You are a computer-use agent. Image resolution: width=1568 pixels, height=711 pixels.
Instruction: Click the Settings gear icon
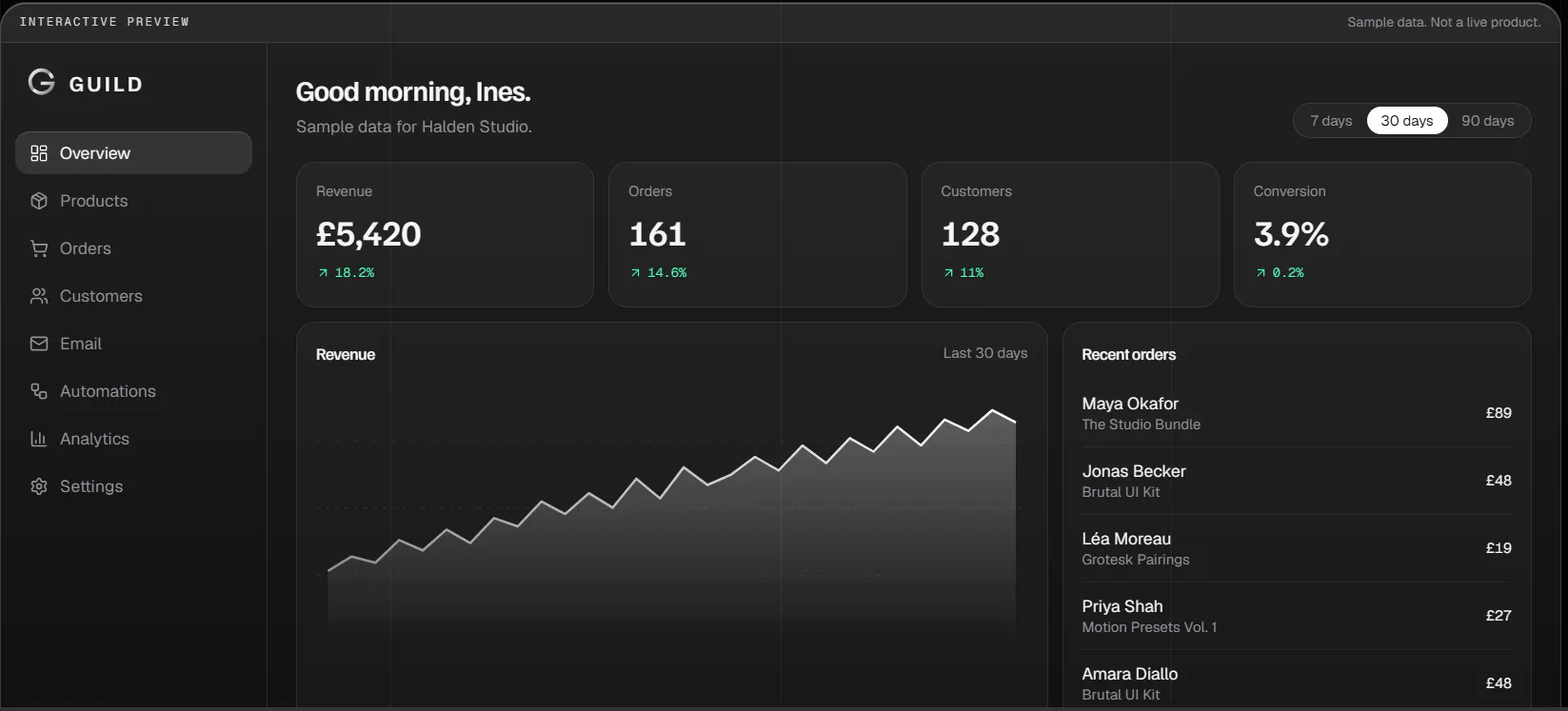[x=39, y=486]
